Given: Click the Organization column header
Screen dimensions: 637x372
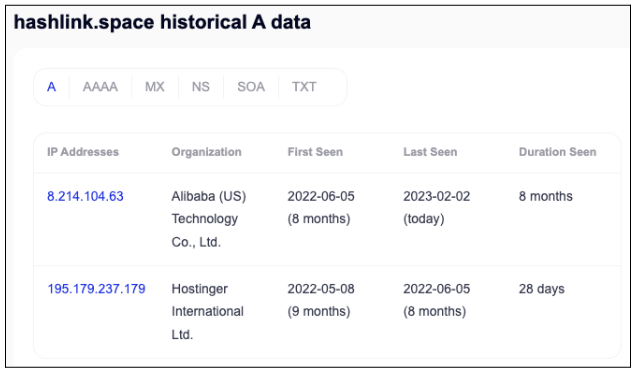Looking at the screenshot, I should (206, 152).
